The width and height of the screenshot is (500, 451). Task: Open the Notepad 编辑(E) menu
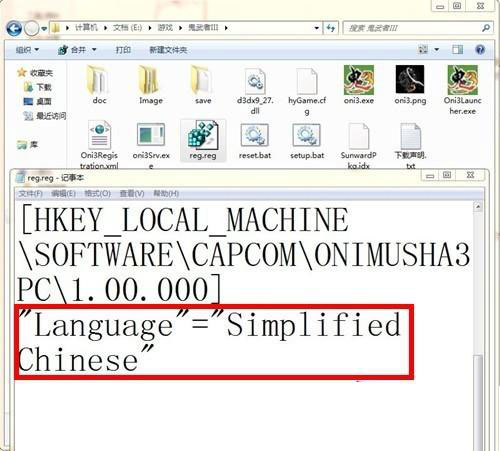pos(63,194)
